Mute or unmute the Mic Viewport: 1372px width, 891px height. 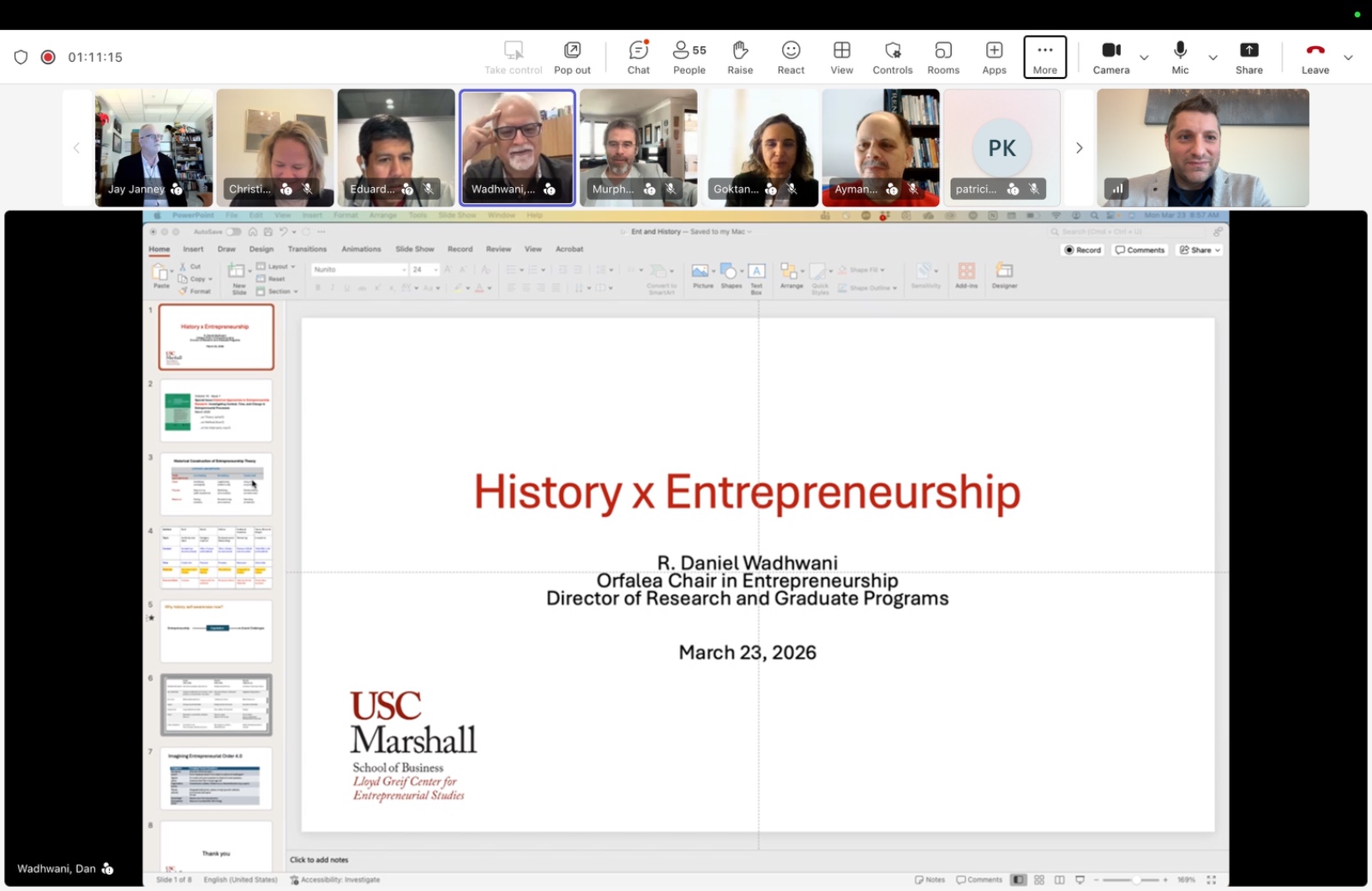1180,57
